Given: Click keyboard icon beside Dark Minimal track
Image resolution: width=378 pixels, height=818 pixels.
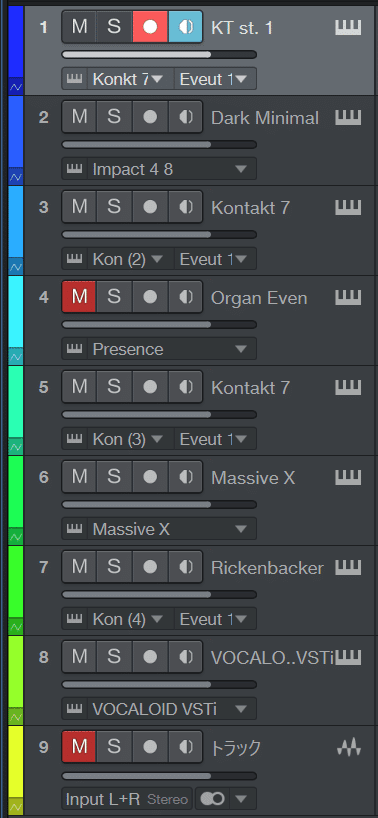Looking at the screenshot, I should point(348,118).
